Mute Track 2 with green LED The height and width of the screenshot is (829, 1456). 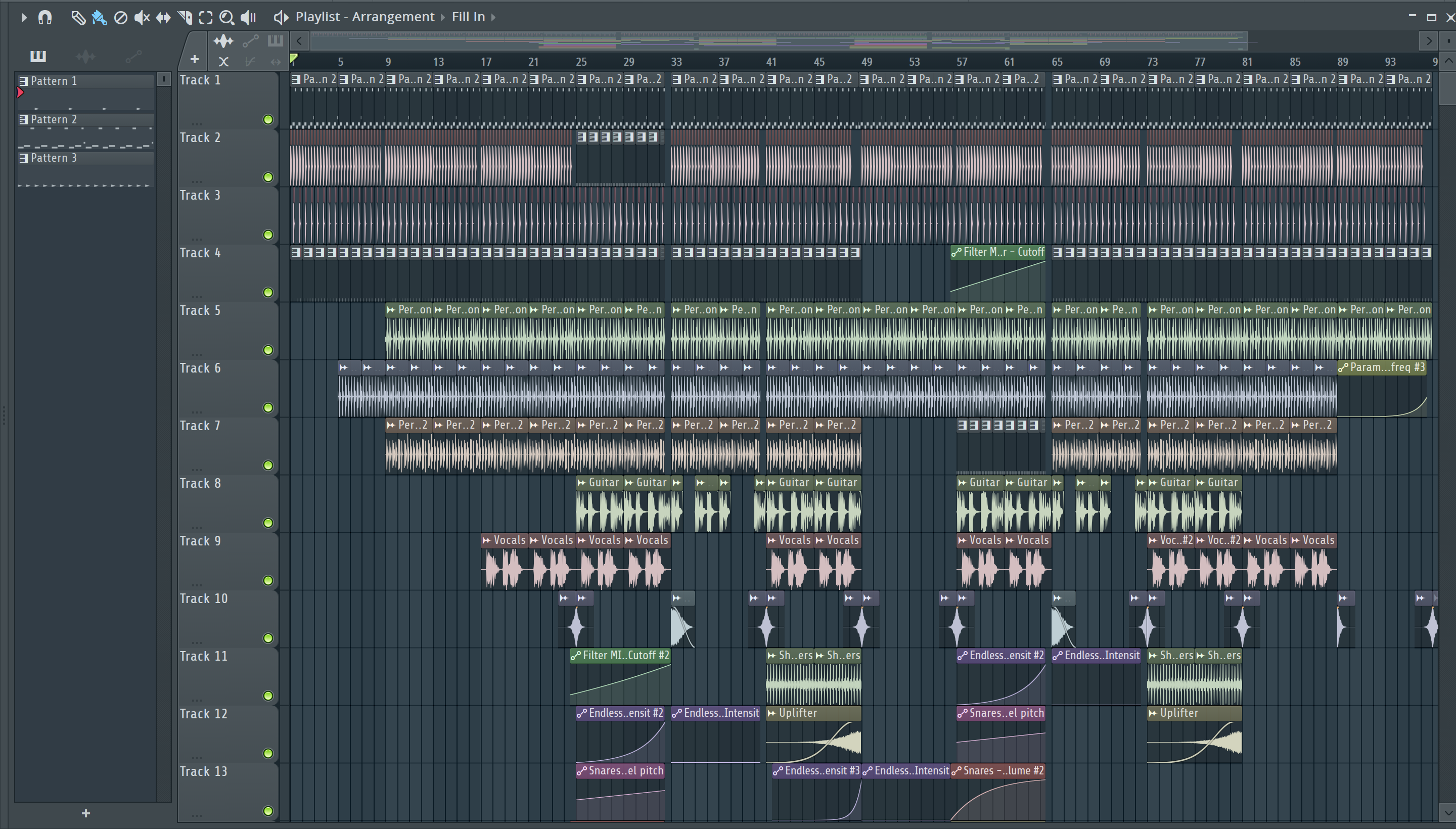(268, 177)
